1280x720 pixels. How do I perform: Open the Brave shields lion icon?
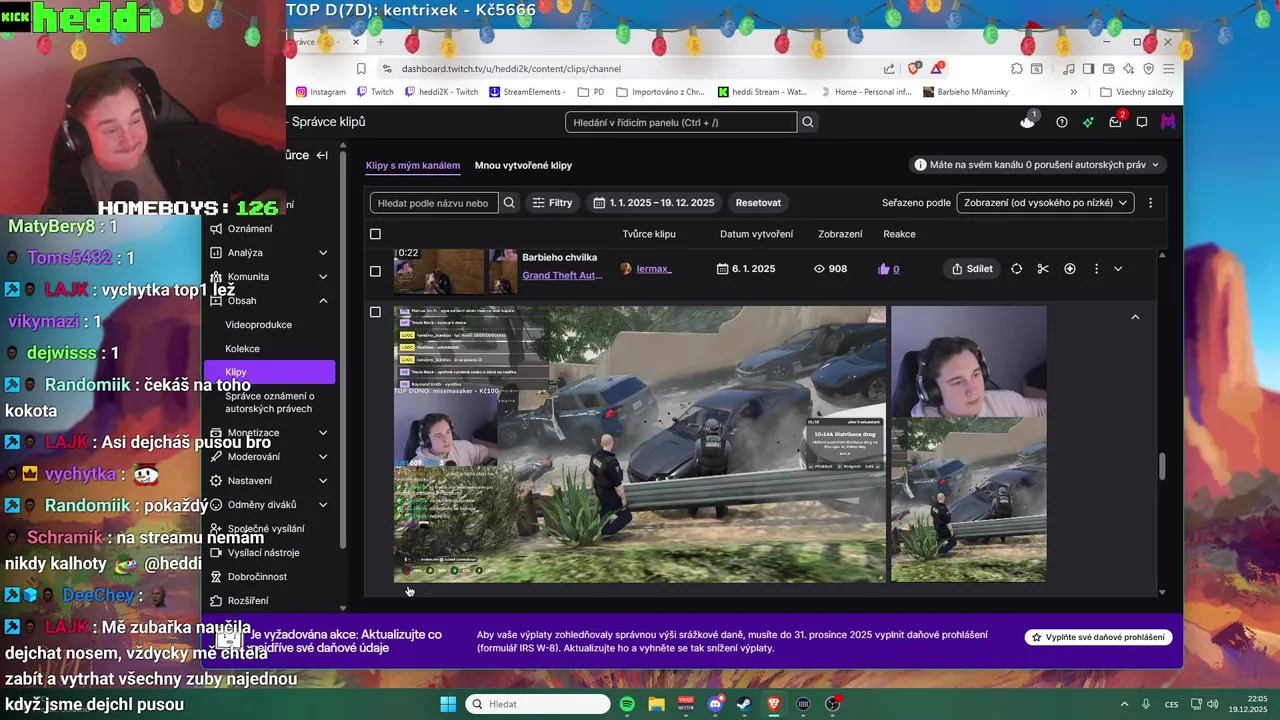(x=914, y=68)
